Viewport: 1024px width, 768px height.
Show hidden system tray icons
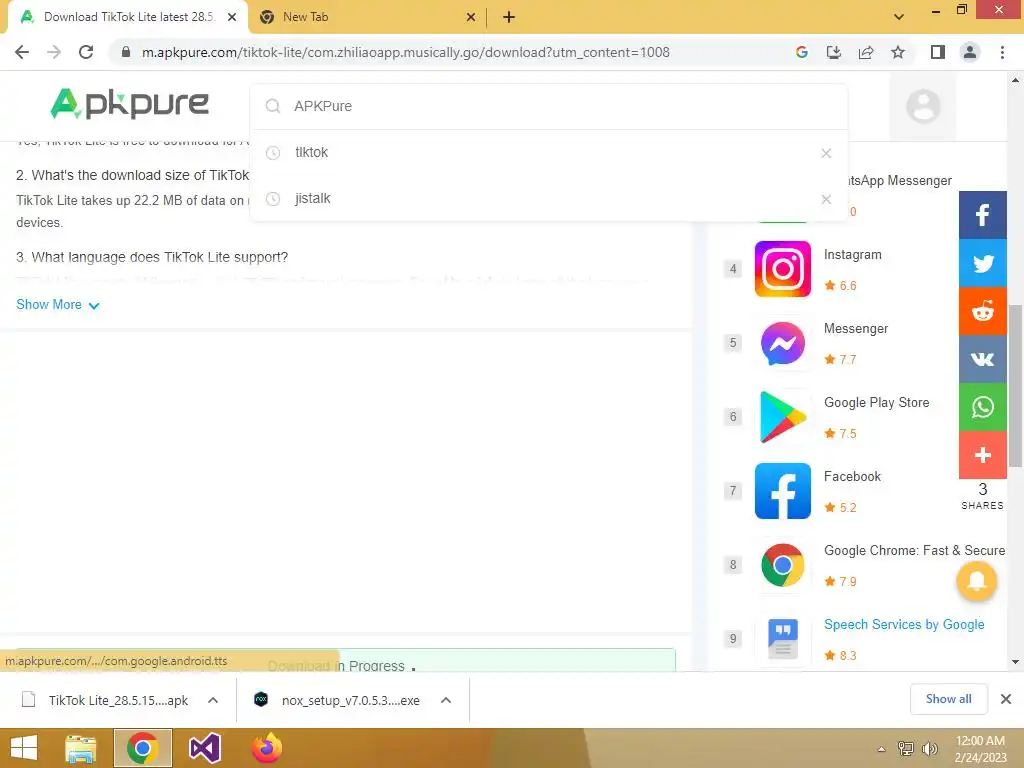click(x=881, y=749)
